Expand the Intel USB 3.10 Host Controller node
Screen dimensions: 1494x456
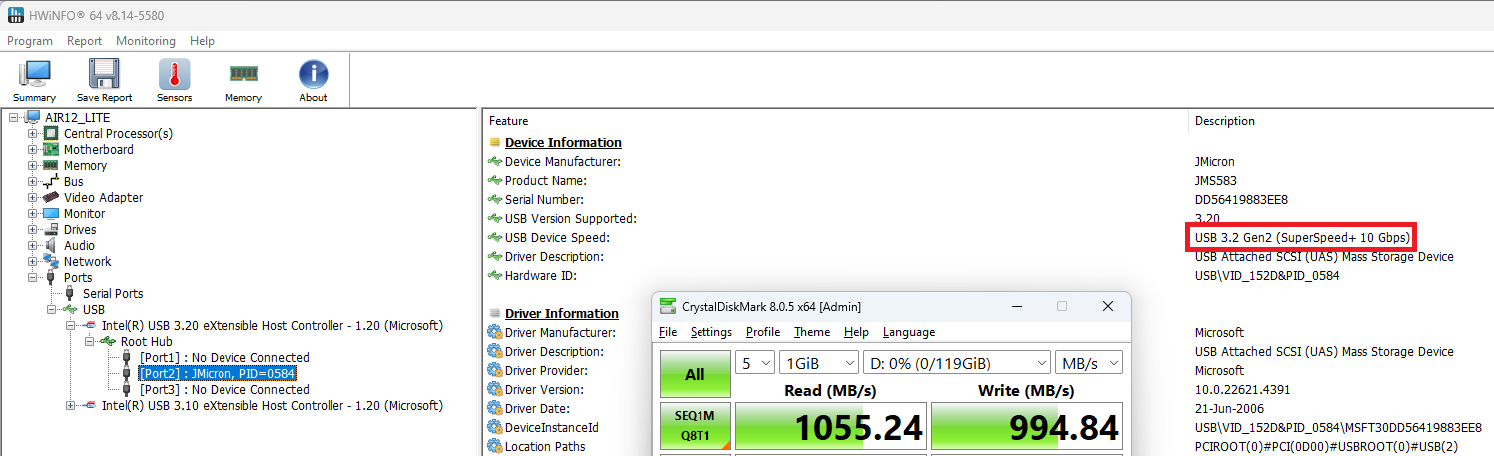(x=71, y=405)
